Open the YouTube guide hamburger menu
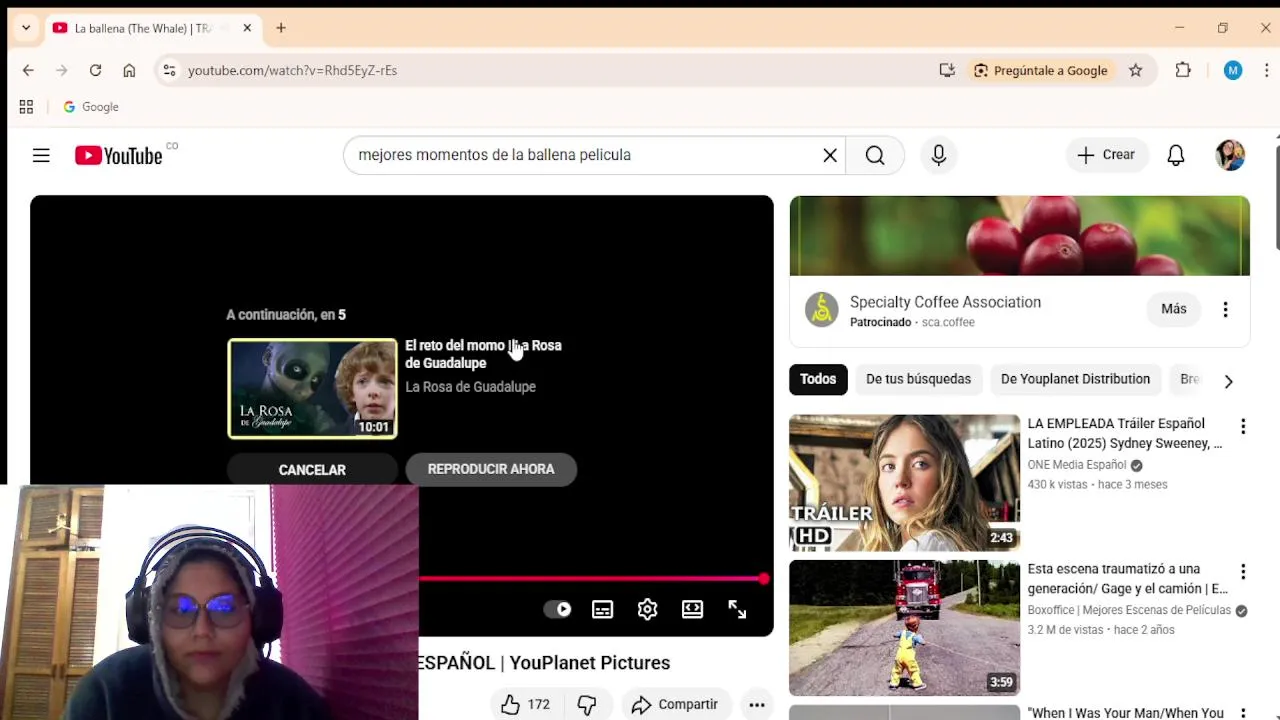 [41, 155]
